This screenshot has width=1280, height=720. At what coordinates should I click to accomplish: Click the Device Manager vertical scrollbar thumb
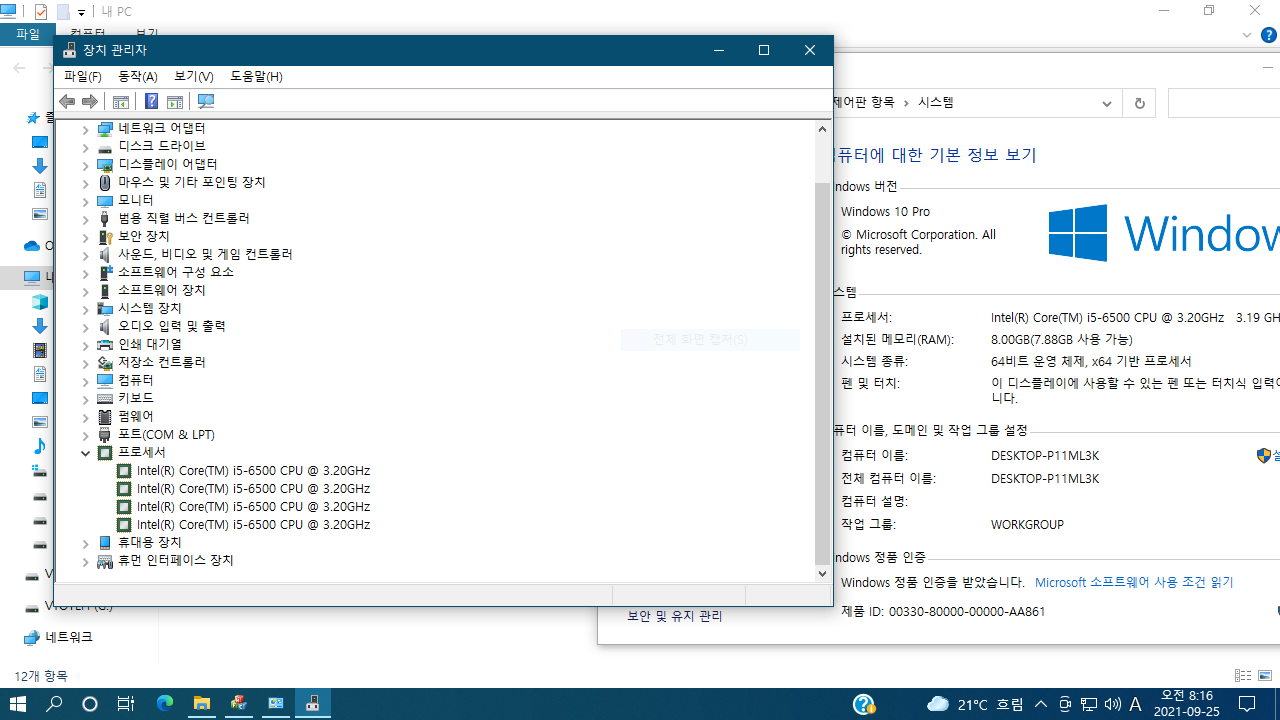tap(823, 373)
